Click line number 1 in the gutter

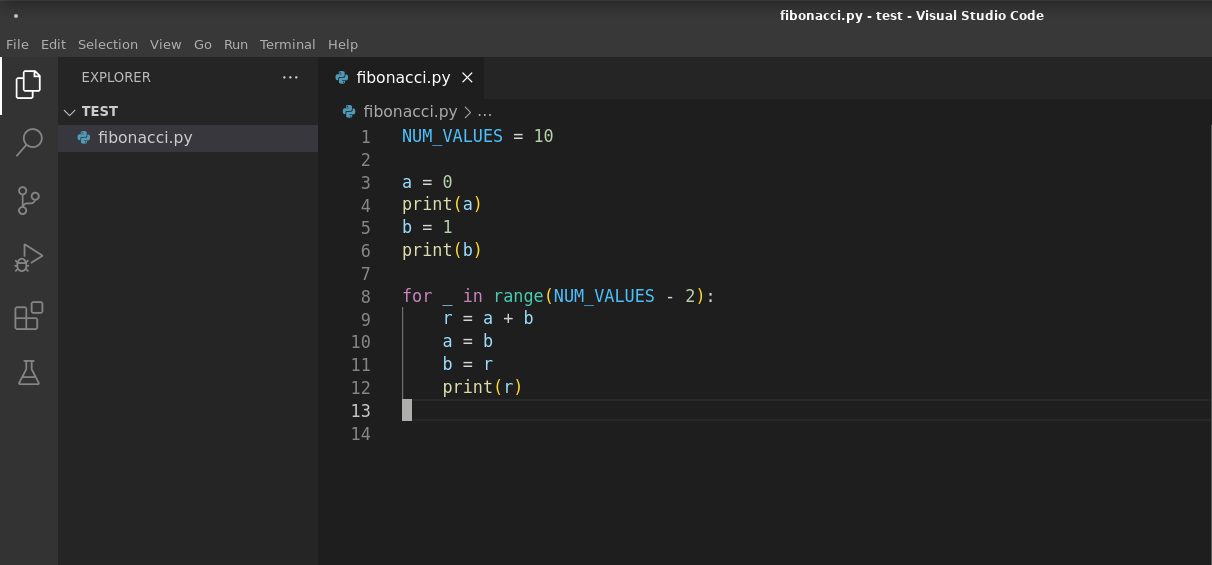tap(366, 137)
